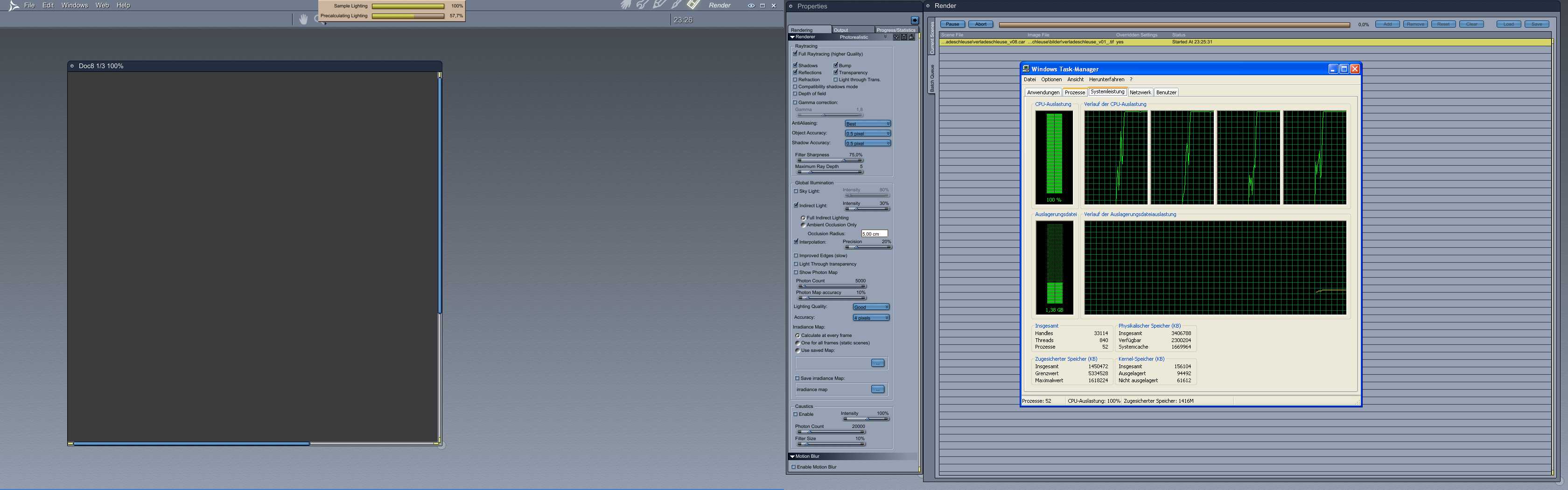Select the Full Indirect Lighting radio button
This screenshot has width=1568, height=490.
point(804,217)
